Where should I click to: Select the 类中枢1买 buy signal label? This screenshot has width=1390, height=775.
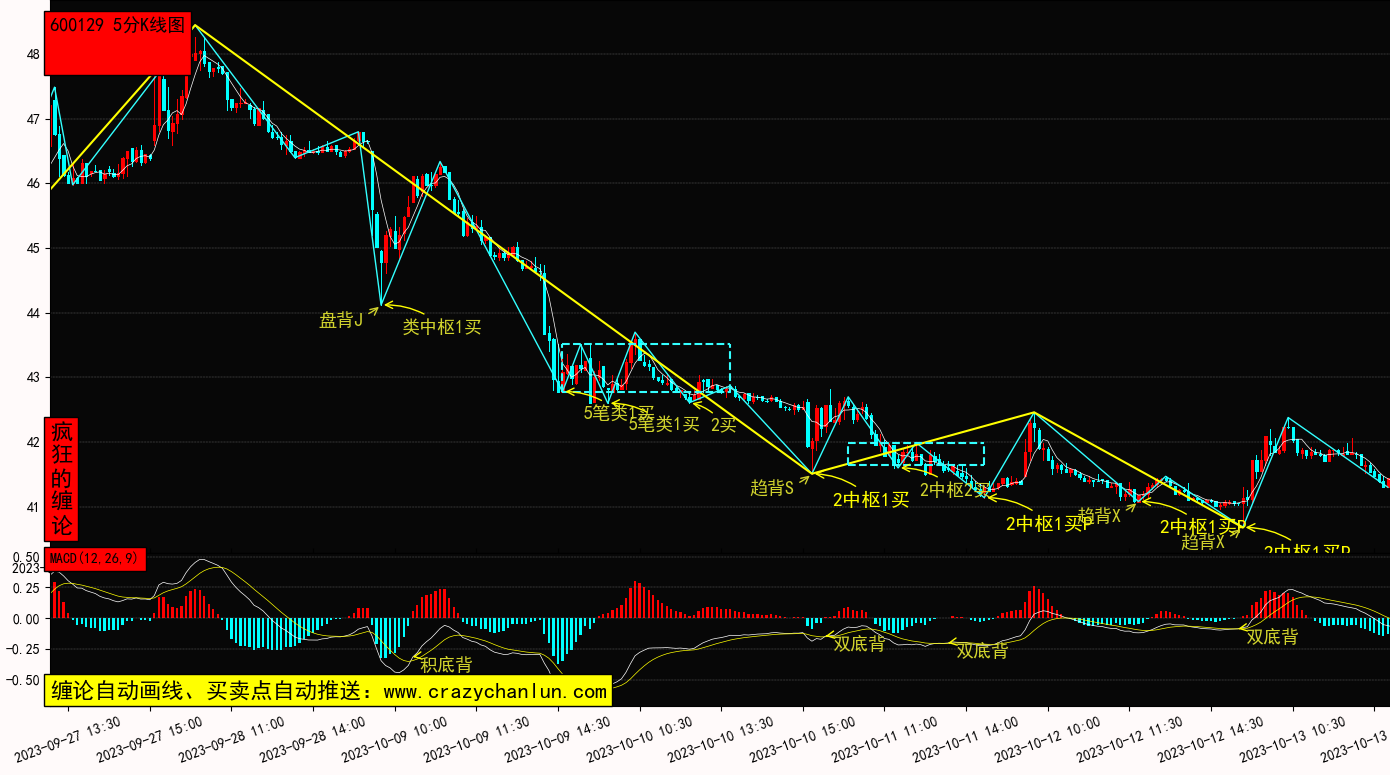coord(441,327)
